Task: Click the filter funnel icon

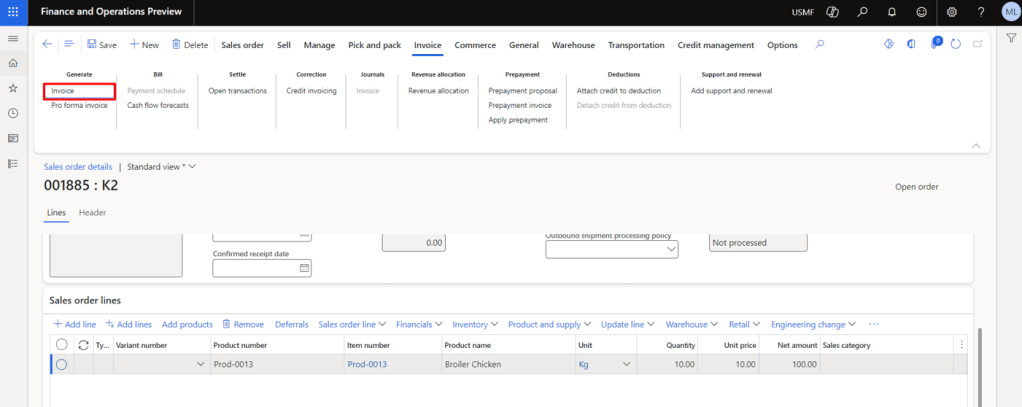Action: (x=1011, y=38)
